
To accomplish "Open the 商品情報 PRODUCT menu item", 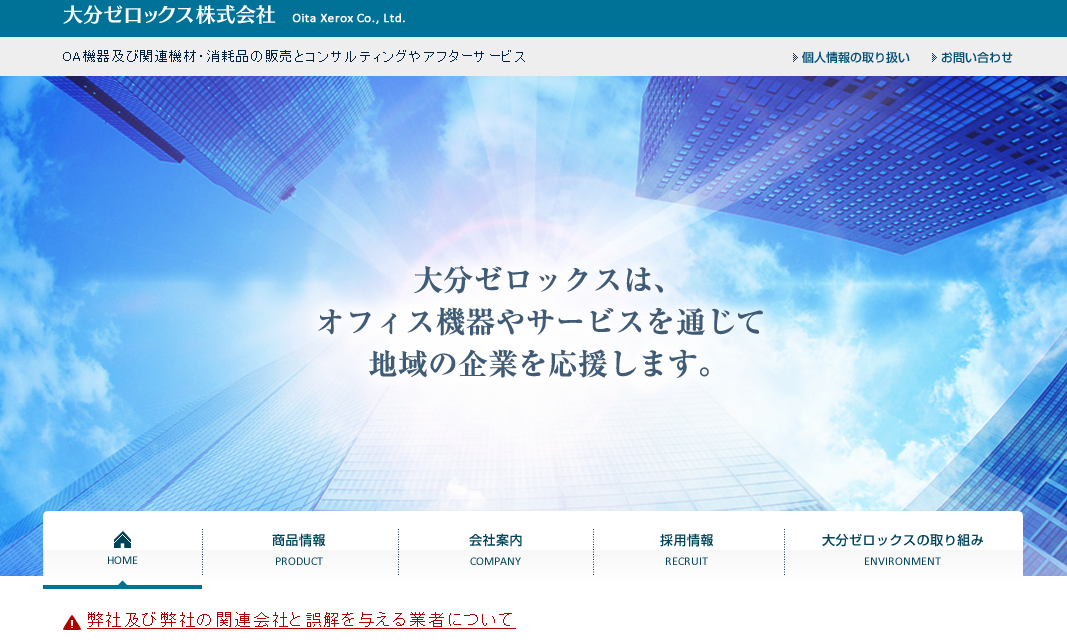I will click(x=299, y=550).
